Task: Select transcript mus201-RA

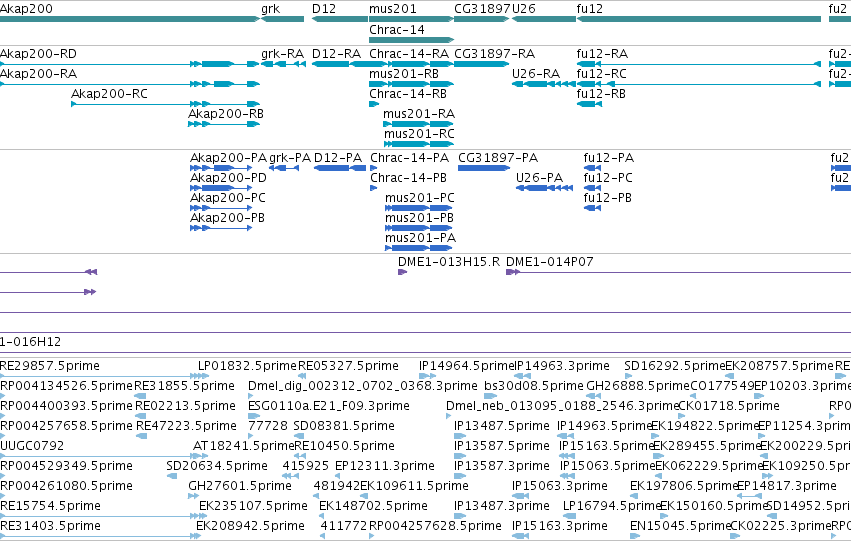Action: point(419,114)
